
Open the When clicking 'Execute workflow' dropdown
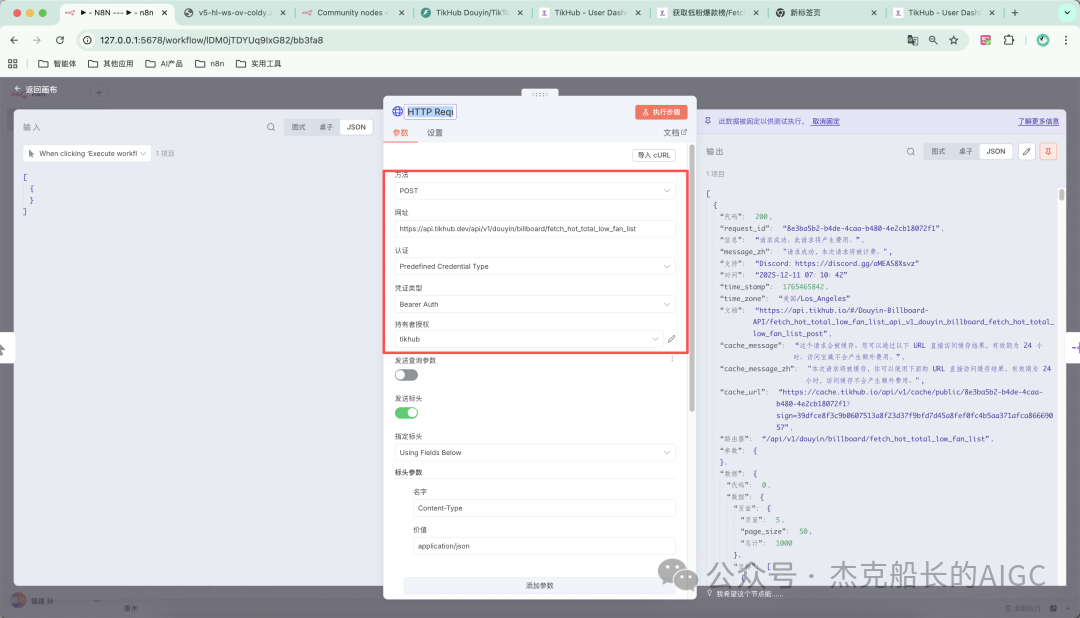[x=87, y=154]
